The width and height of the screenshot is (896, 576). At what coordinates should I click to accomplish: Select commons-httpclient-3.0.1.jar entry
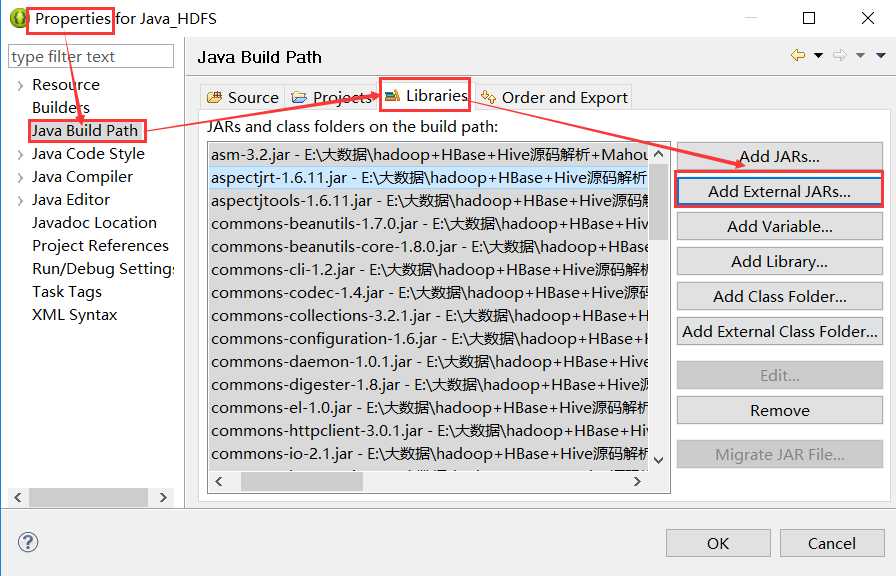coord(429,430)
